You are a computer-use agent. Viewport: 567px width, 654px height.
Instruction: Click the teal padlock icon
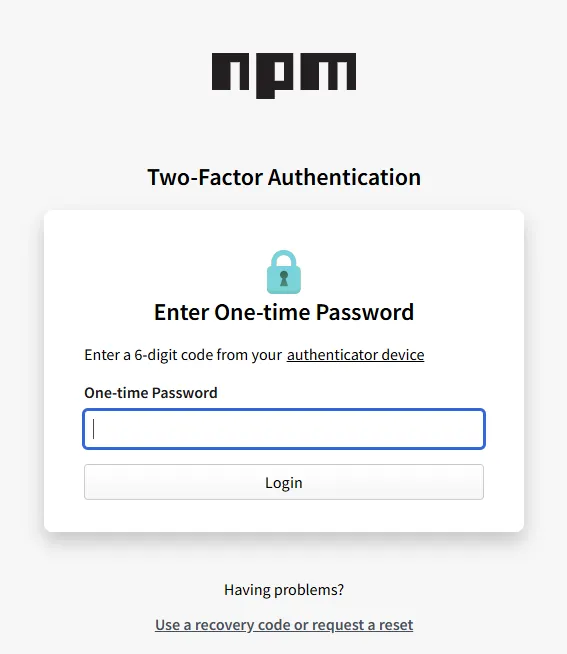(284, 272)
